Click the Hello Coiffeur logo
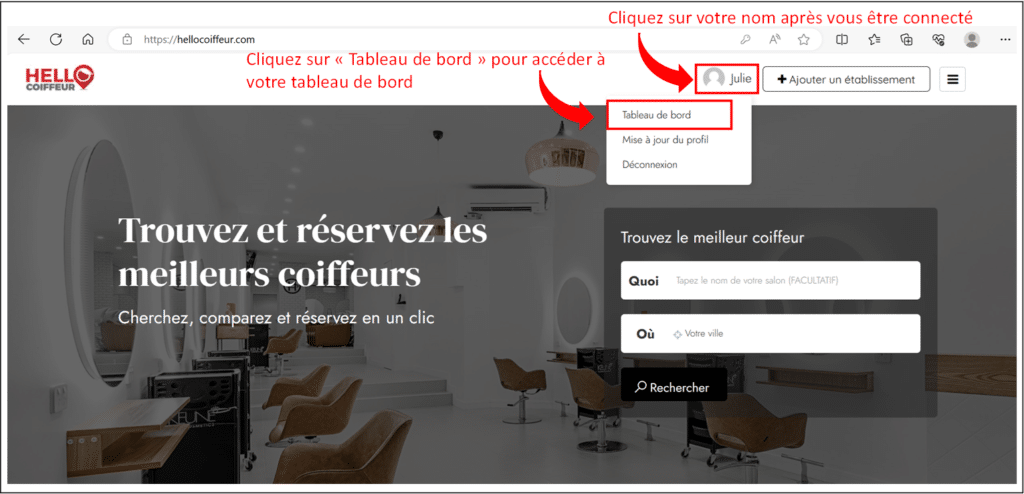Image resolution: width=1024 pixels, height=494 pixels. pyautogui.click(x=59, y=79)
